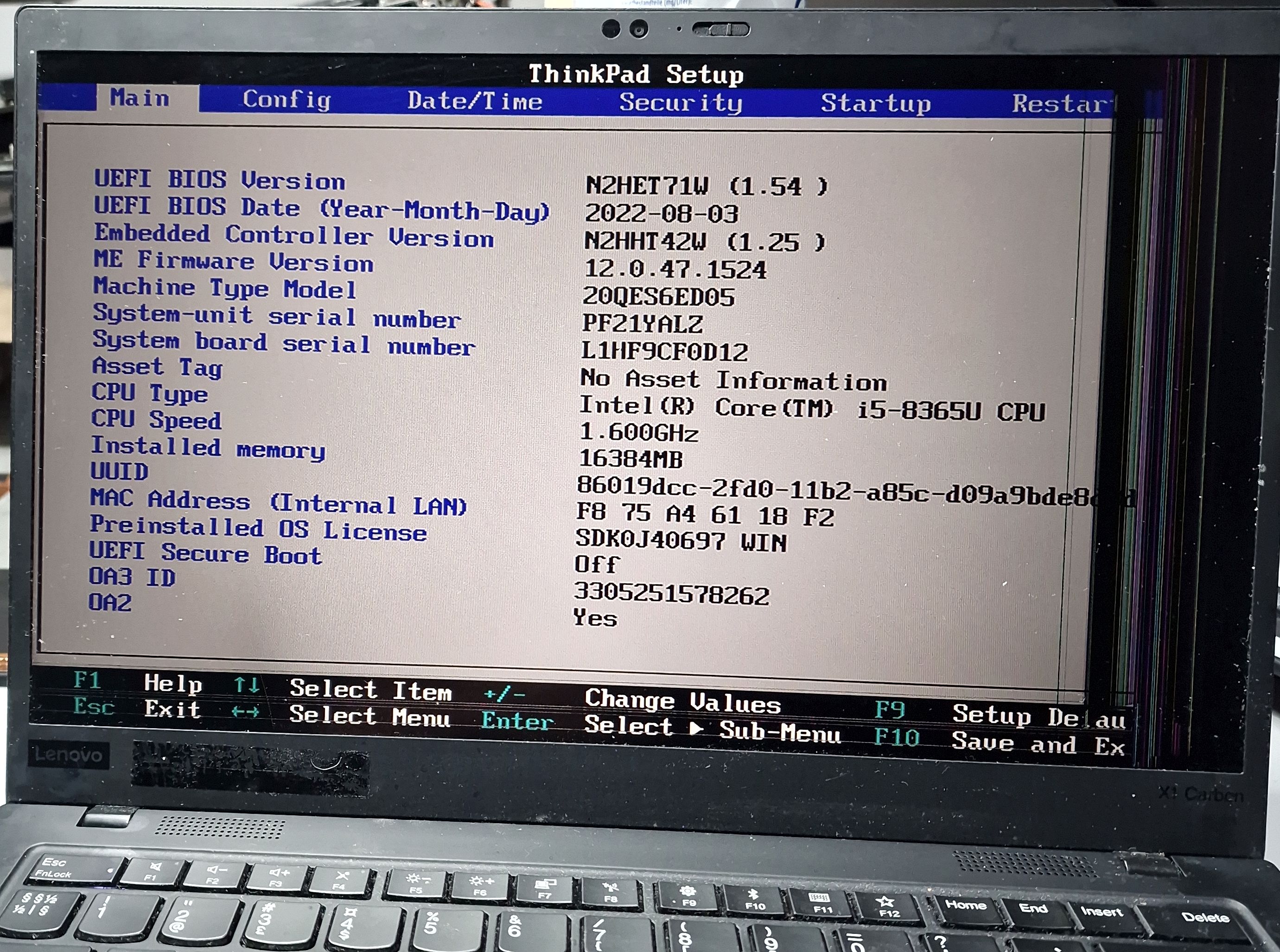The height and width of the screenshot is (952, 1280).
Task: Click the Secure Boot value Off
Action: click(x=597, y=564)
